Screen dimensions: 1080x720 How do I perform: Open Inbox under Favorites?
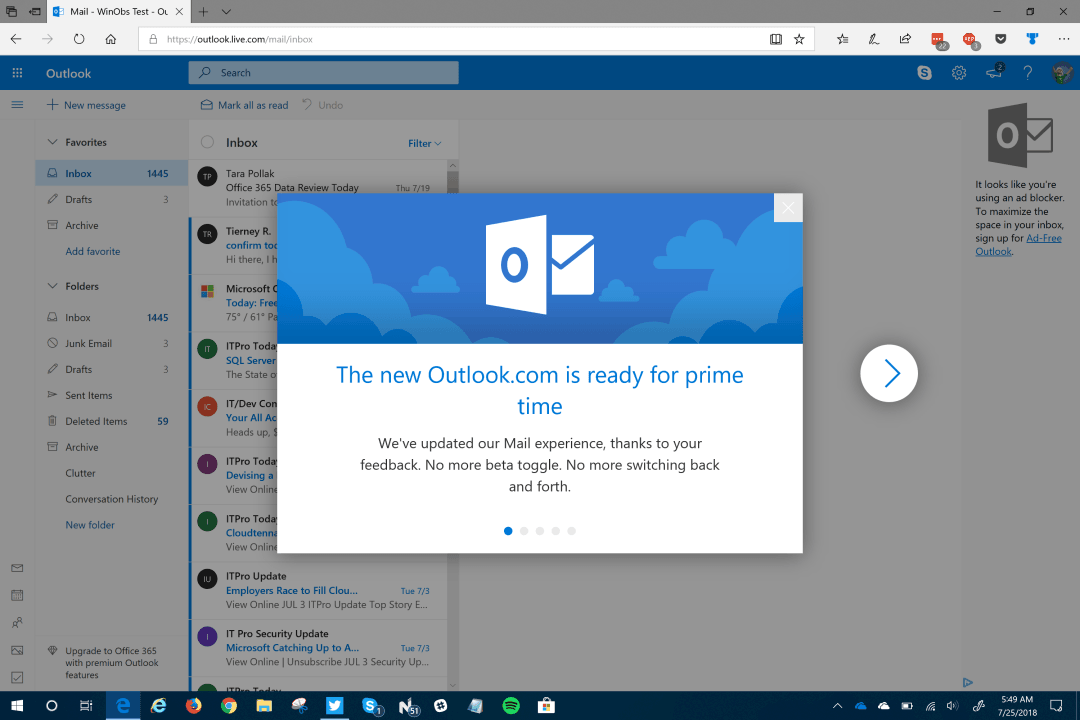[112, 174]
